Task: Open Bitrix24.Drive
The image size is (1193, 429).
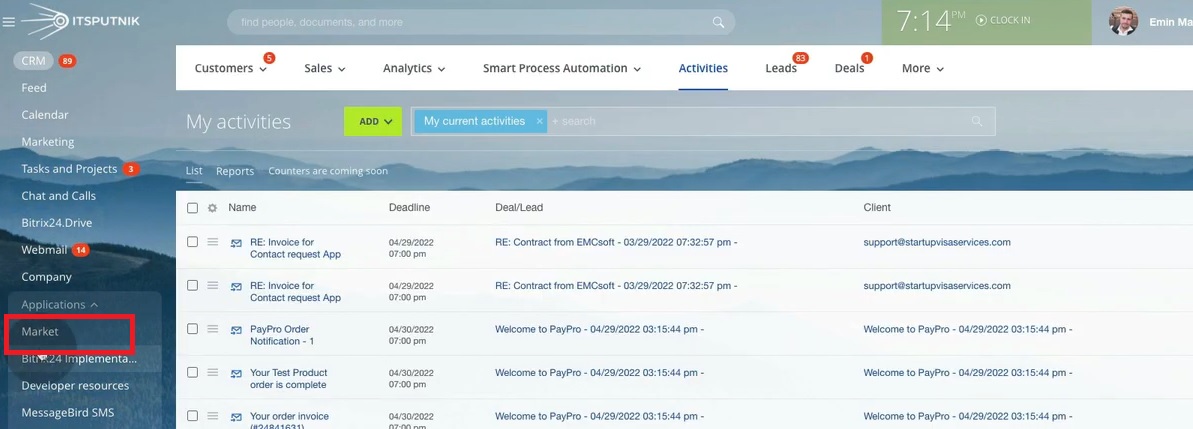Action: [x=56, y=223]
